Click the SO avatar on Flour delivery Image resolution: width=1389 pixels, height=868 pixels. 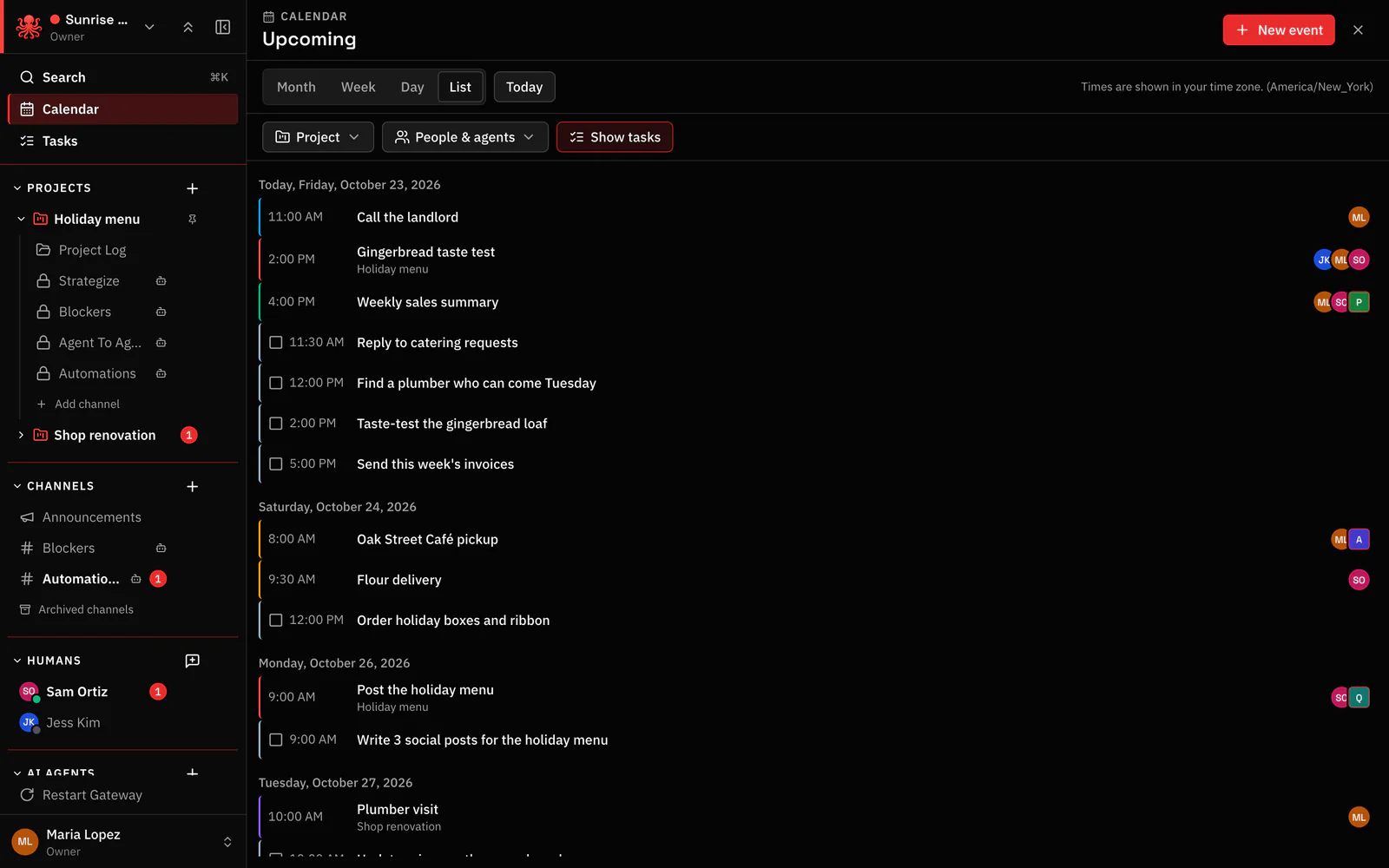point(1359,580)
